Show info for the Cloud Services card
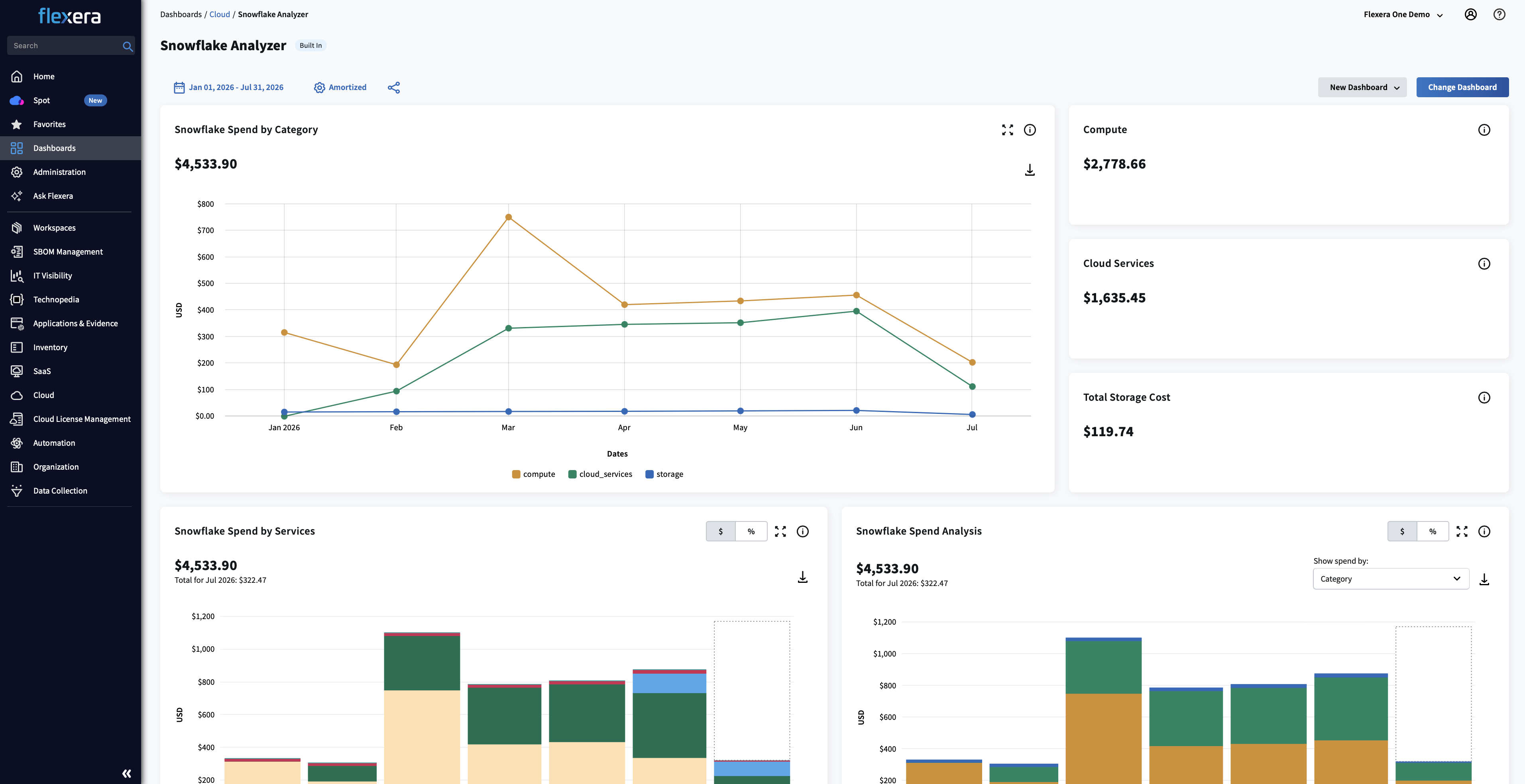The image size is (1525, 784). [x=1484, y=263]
